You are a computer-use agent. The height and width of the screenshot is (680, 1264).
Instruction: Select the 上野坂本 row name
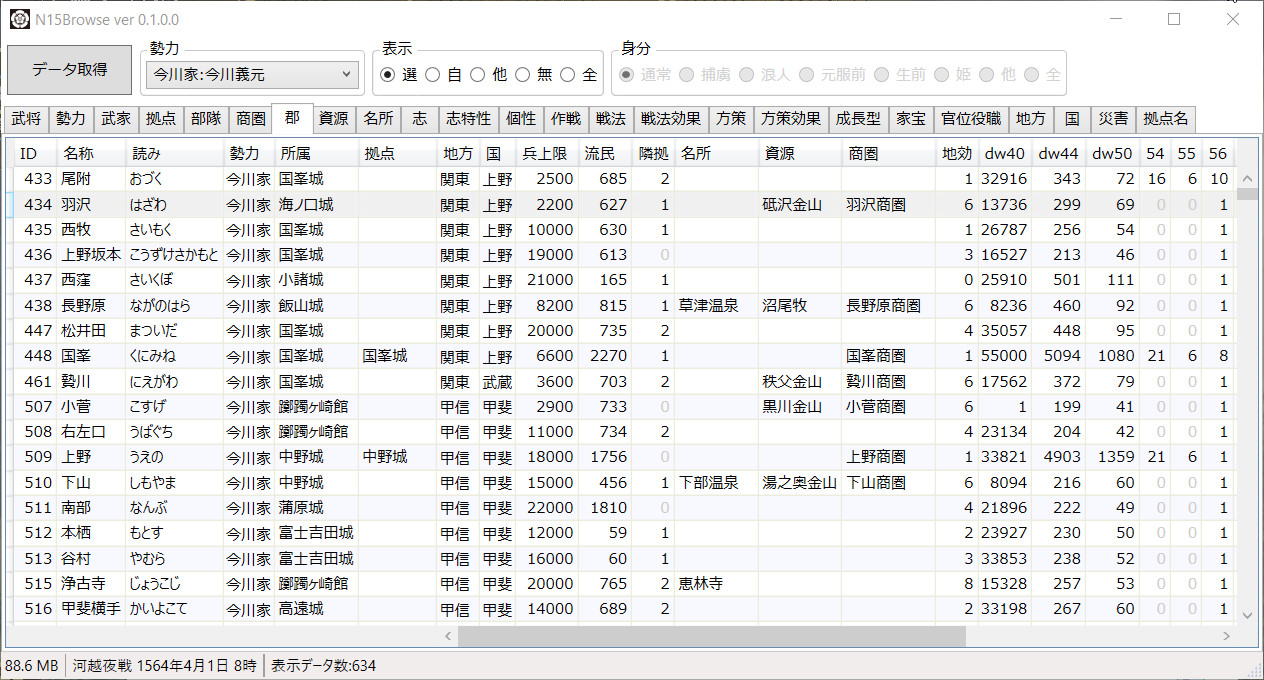tap(91, 255)
